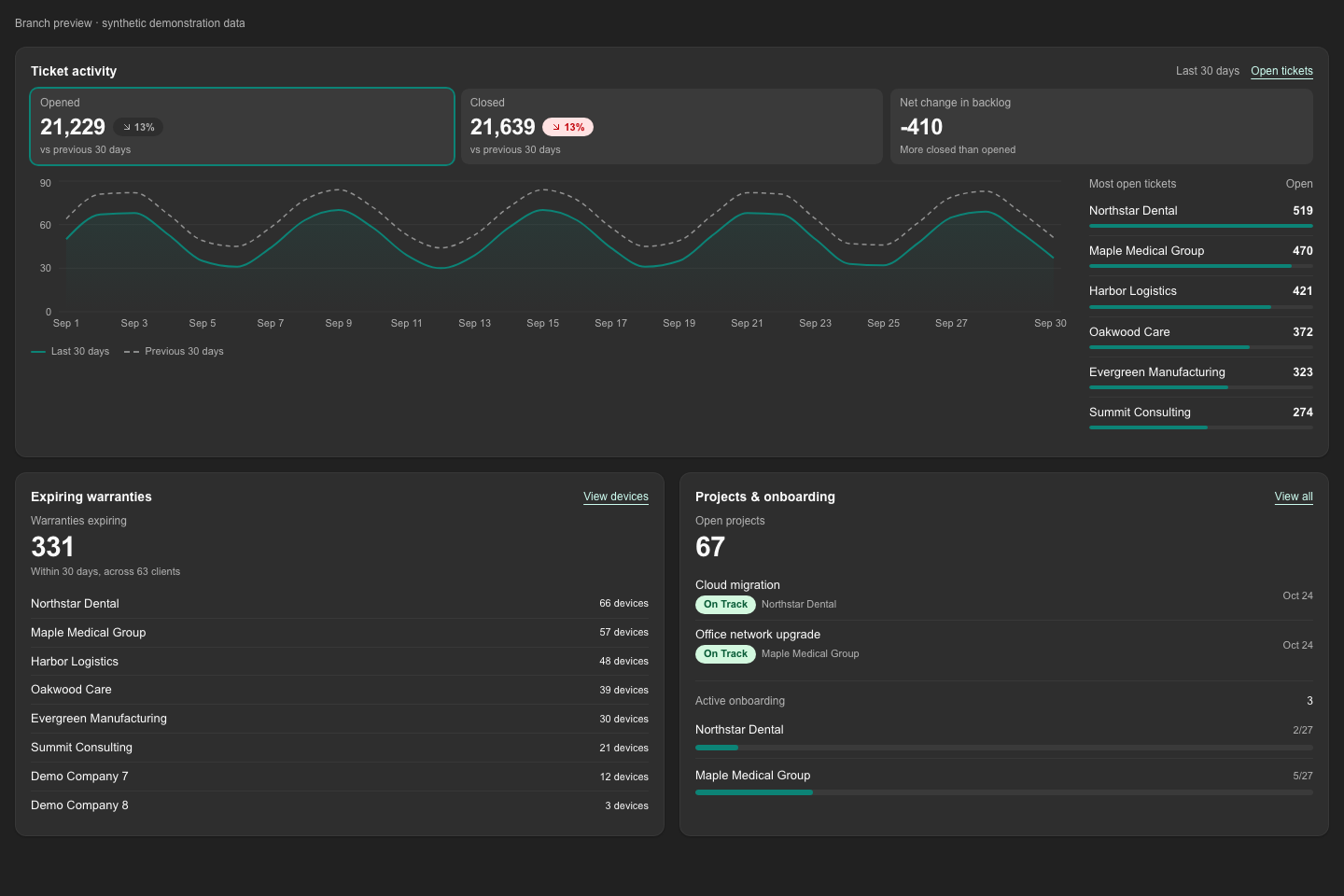Switch to the Closed tickets metric card

(672, 126)
